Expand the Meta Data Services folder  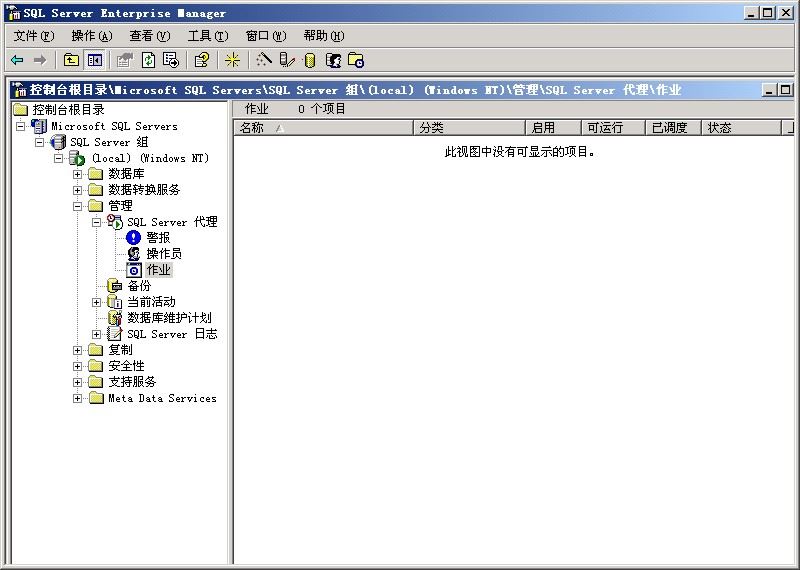[x=77, y=398]
